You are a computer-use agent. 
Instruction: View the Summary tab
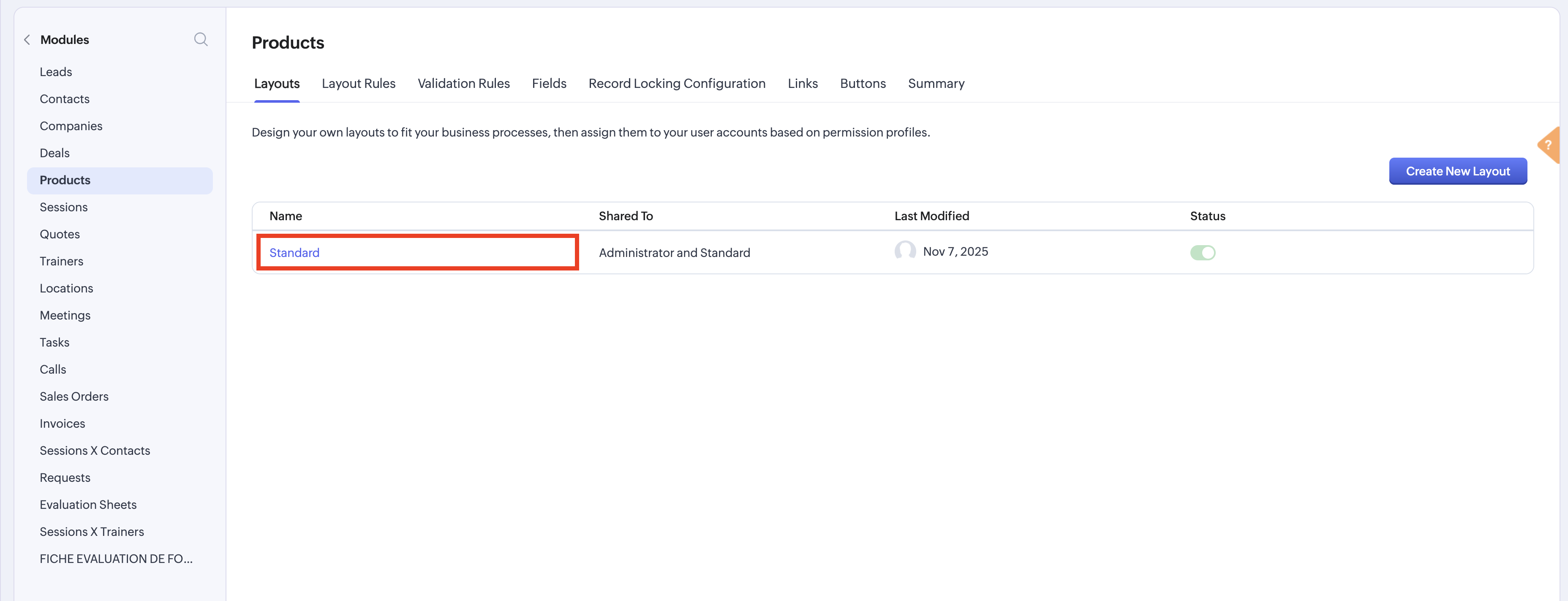click(x=936, y=83)
